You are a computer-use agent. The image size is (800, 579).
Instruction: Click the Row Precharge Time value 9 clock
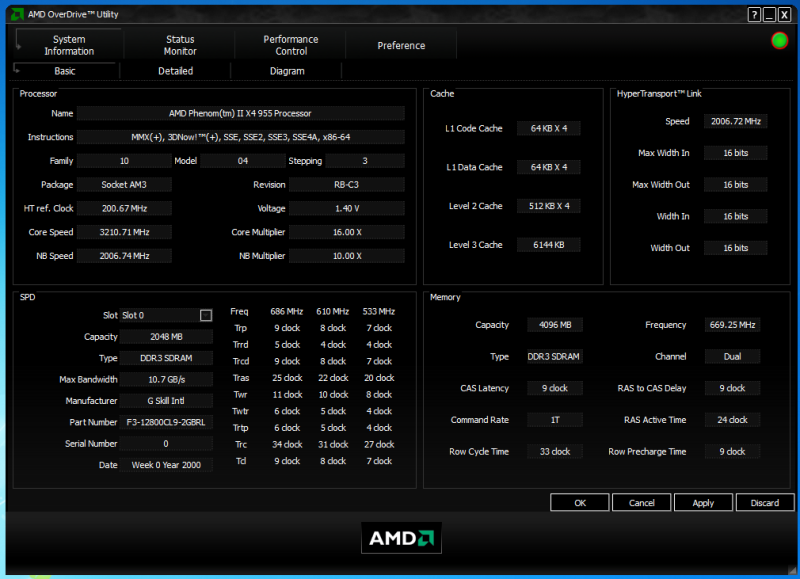(732, 451)
